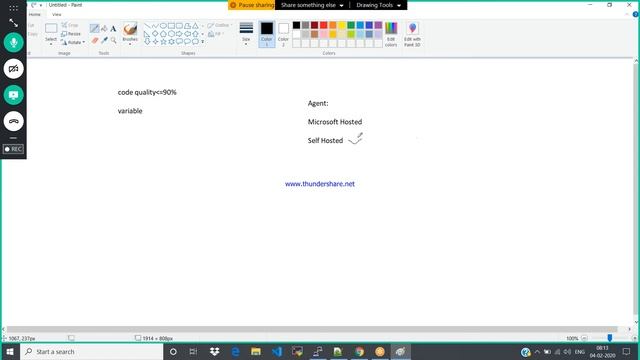Open Task View on the taskbar

pos(193,351)
